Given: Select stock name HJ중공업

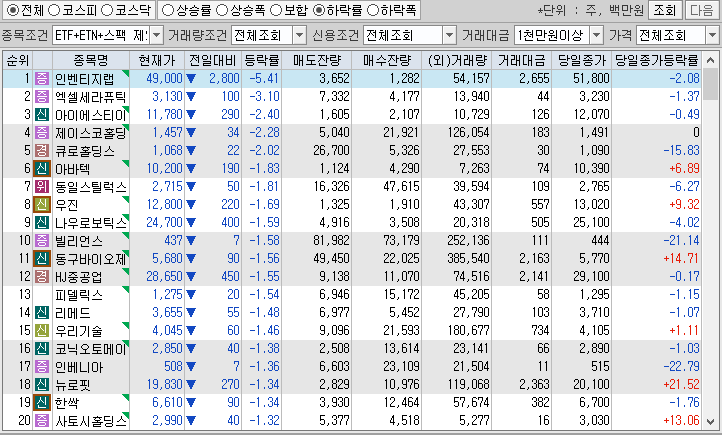Looking at the screenshot, I should tap(79, 277).
